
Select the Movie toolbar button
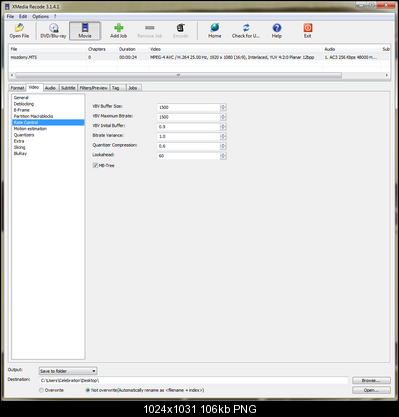(85, 31)
